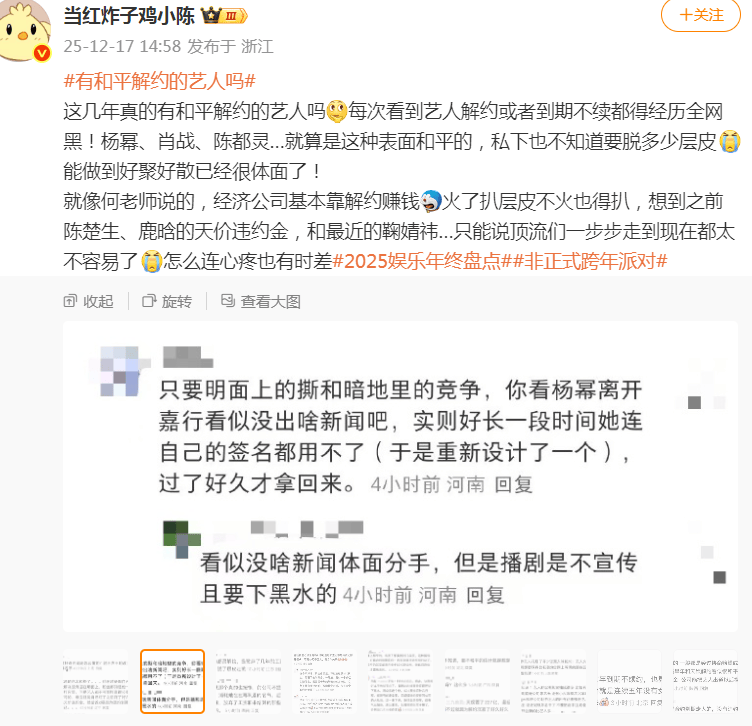752x726 pixels.
Task: Select the eighth image thumbnail
Action: (630, 681)
